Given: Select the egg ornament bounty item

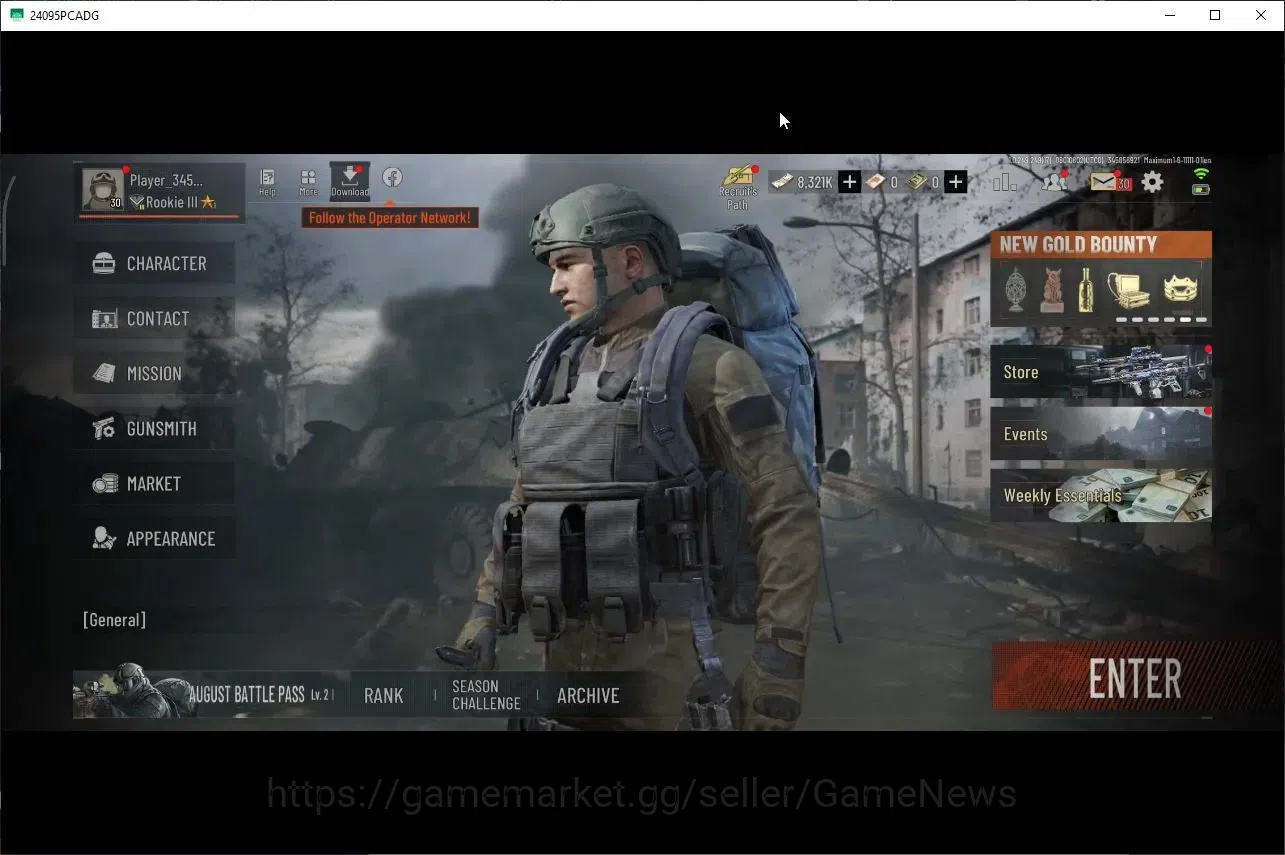Looking at the screenshot, I should point(1016,290).
